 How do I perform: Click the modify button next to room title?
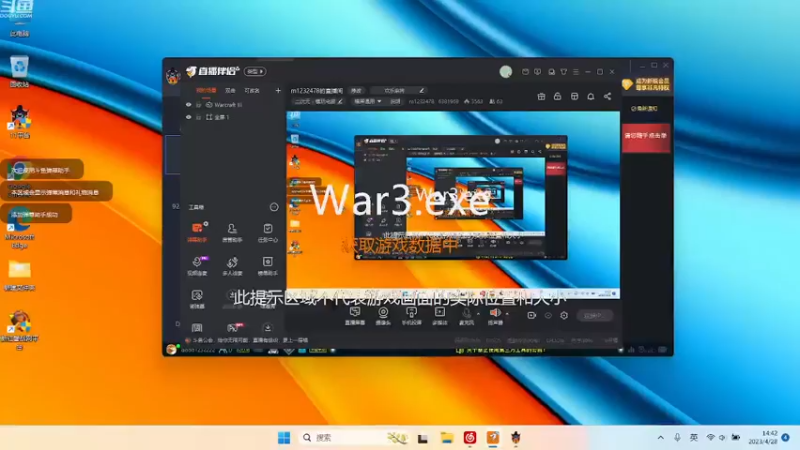click(356, 90)
